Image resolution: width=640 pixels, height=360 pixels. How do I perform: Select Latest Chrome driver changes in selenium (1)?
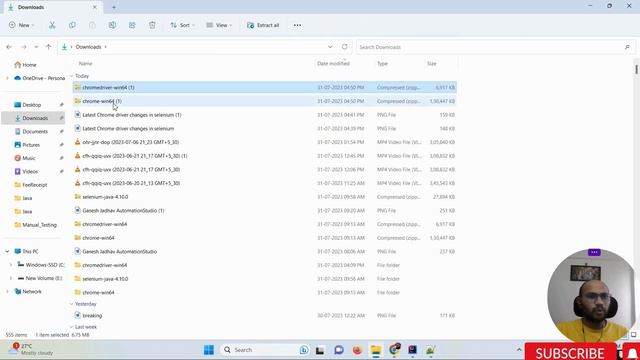pos(264,115)
